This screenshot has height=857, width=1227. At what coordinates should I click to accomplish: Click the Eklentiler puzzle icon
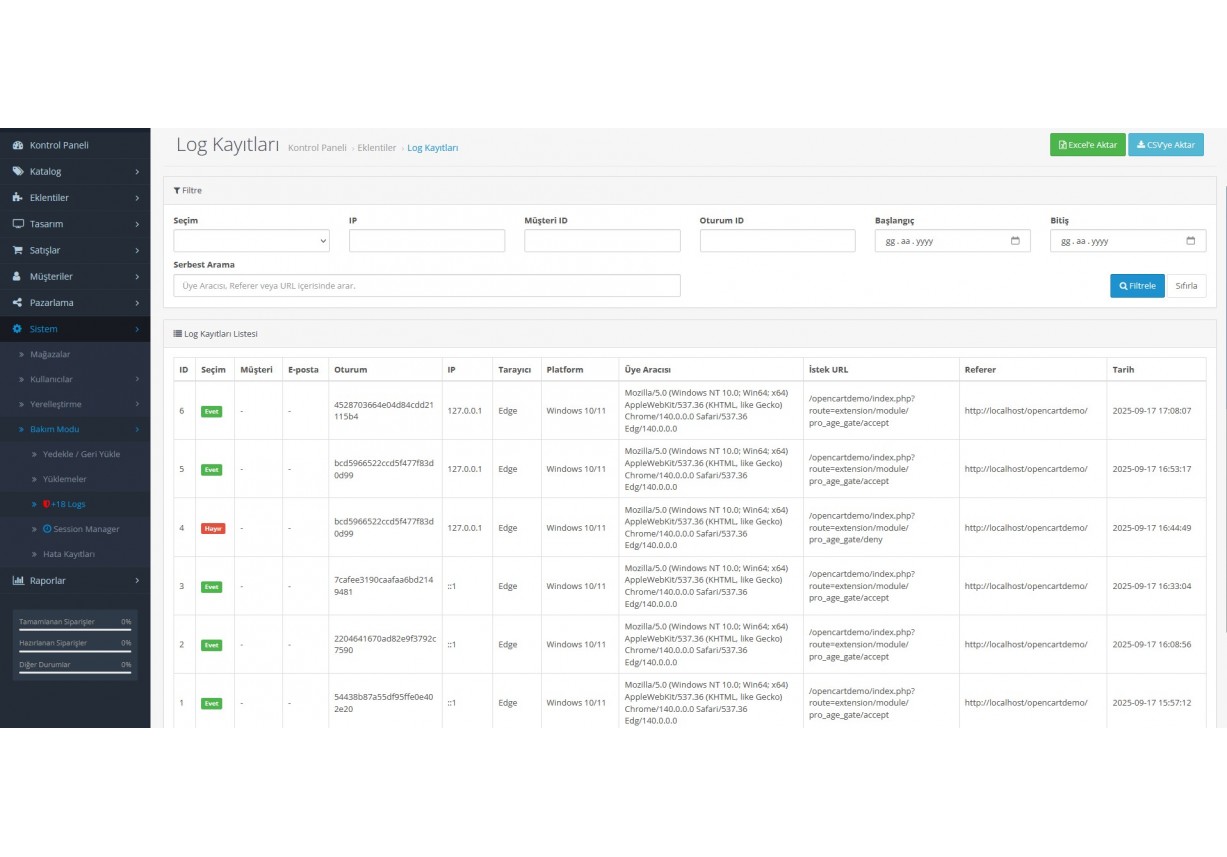18,198
